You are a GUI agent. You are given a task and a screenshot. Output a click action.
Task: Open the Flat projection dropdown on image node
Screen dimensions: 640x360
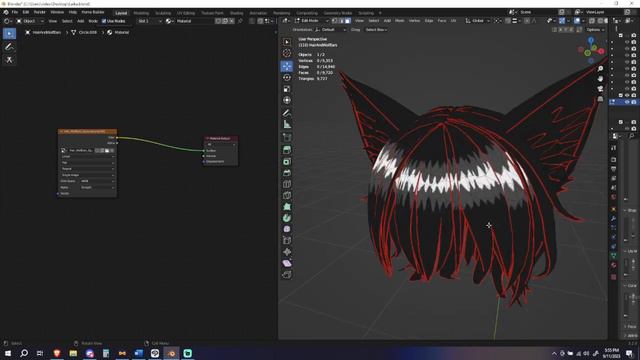click(x=87, y=162)
